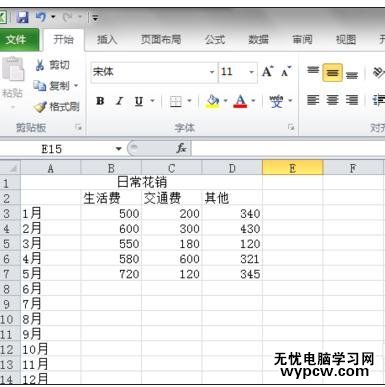This screenshot has width=385, height=387.
Task: Apply yellow fill color with bucket icon
Action: point(213,101)
